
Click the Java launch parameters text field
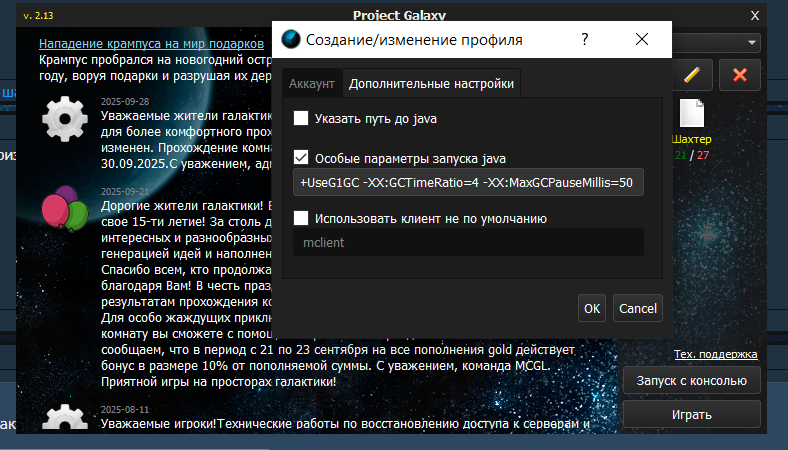pyautogui.click(x=468, y=183)
